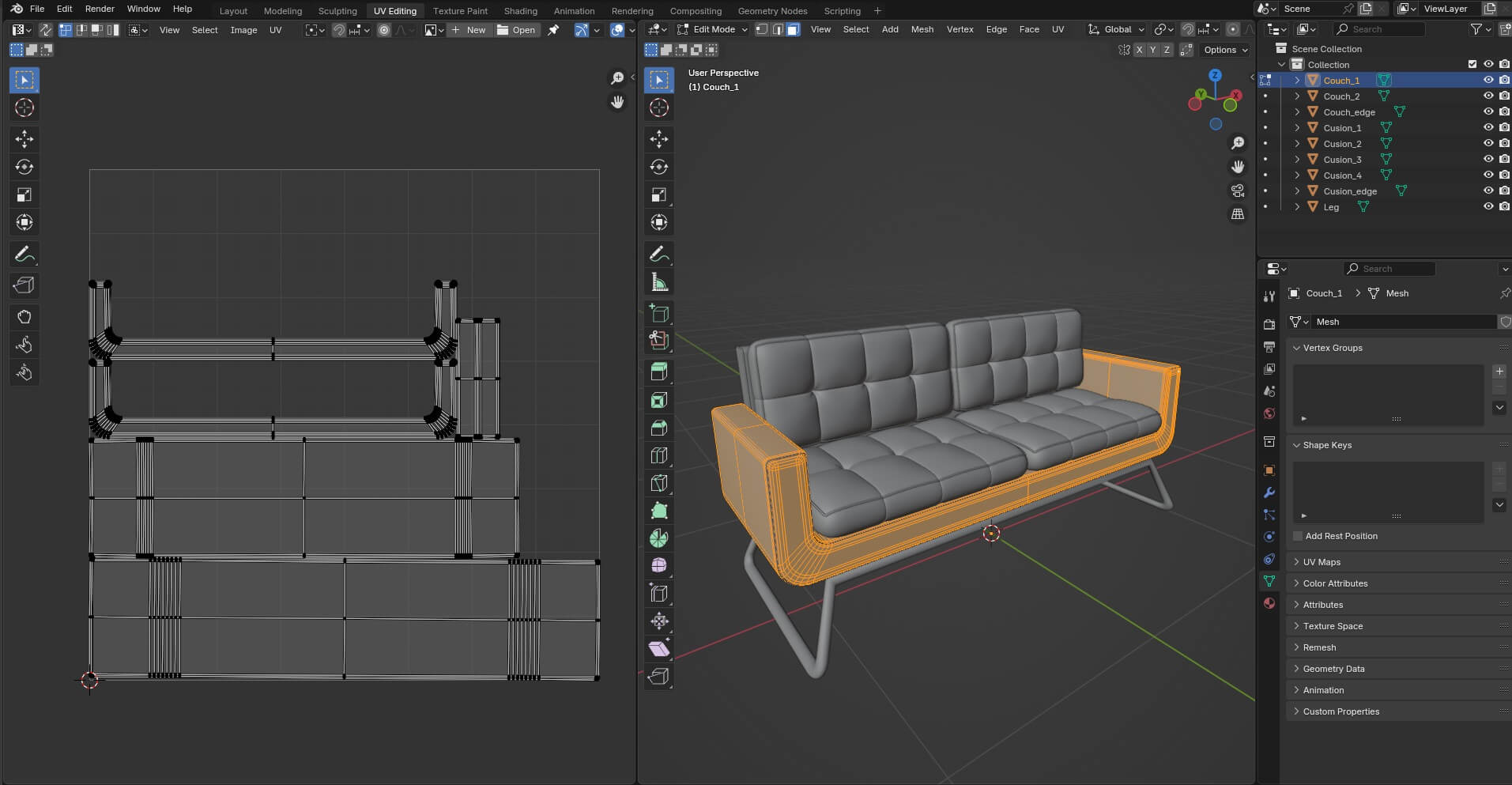Select the Loop Cut tool
The width and height of the screenshot is (1512, 785).
[x=659, y=455]
